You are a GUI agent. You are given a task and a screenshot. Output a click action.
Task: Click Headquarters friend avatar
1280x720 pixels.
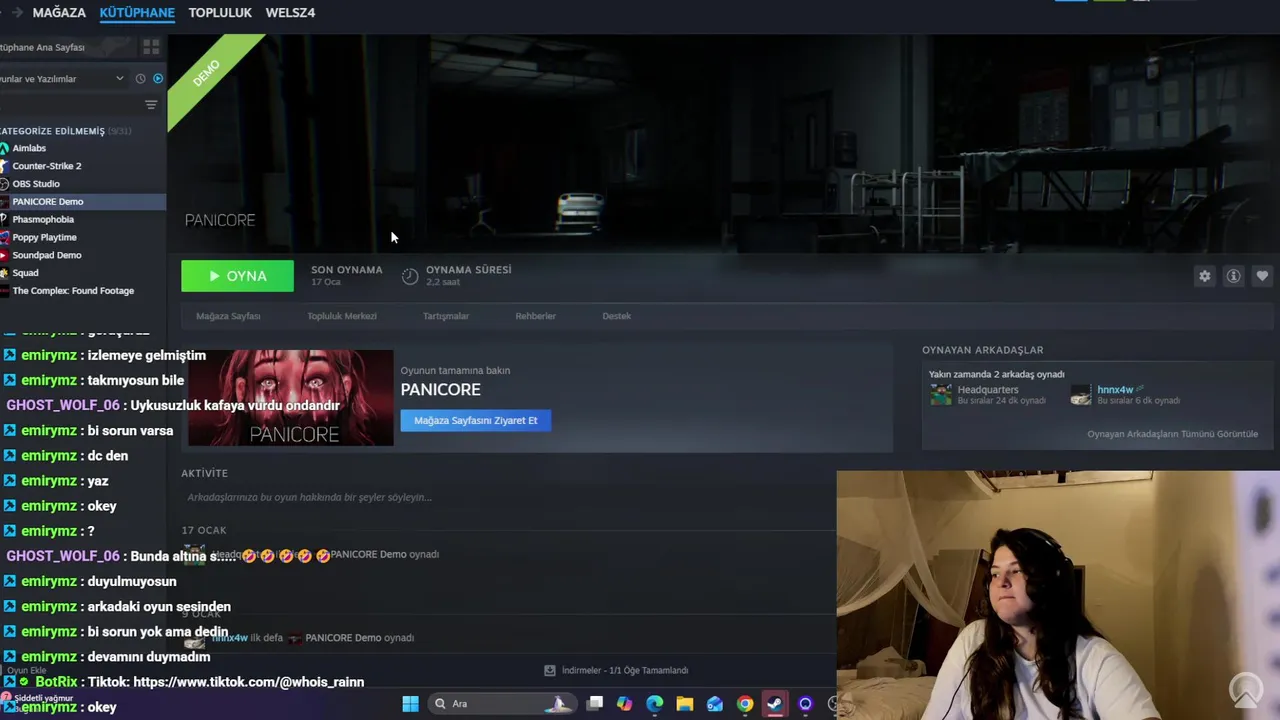click(x=941, y=395)
